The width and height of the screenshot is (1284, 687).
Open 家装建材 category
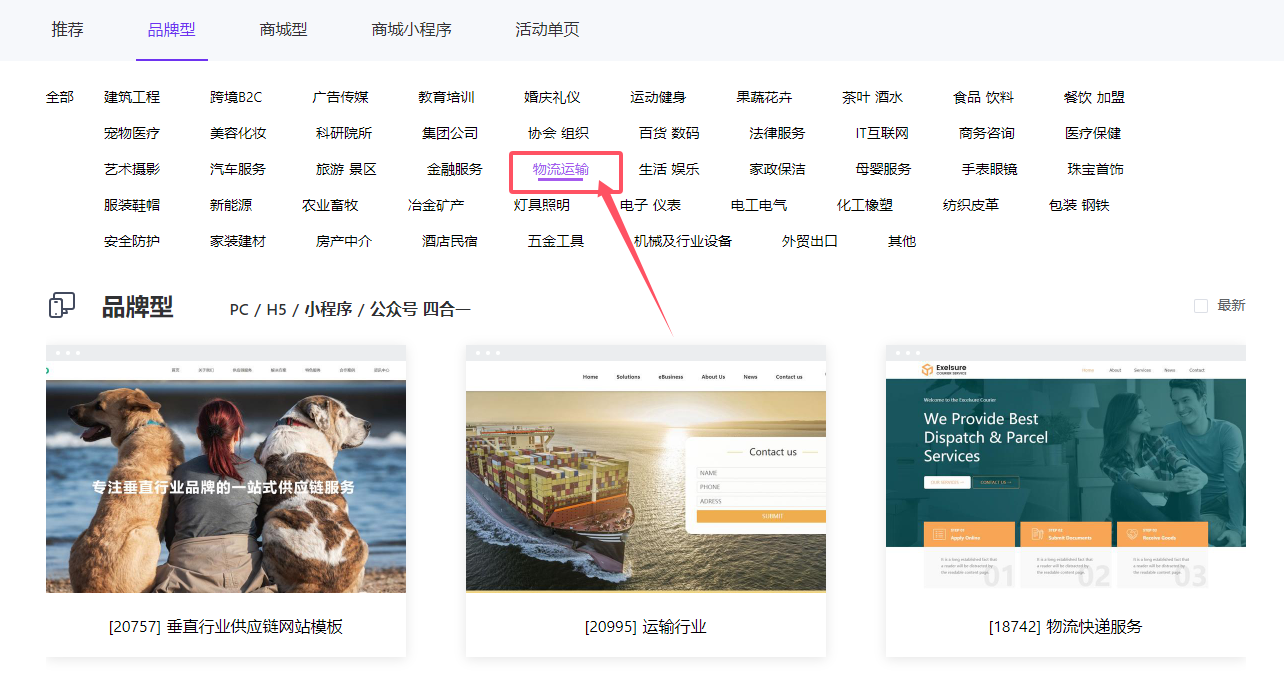point(238,241)
